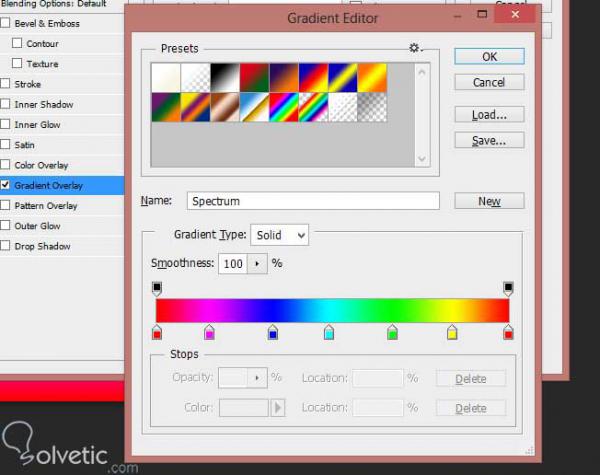Select the magenta color stop
Image resolution: width=600 pixels, height=475 pixels.
[x=209, y=332]
